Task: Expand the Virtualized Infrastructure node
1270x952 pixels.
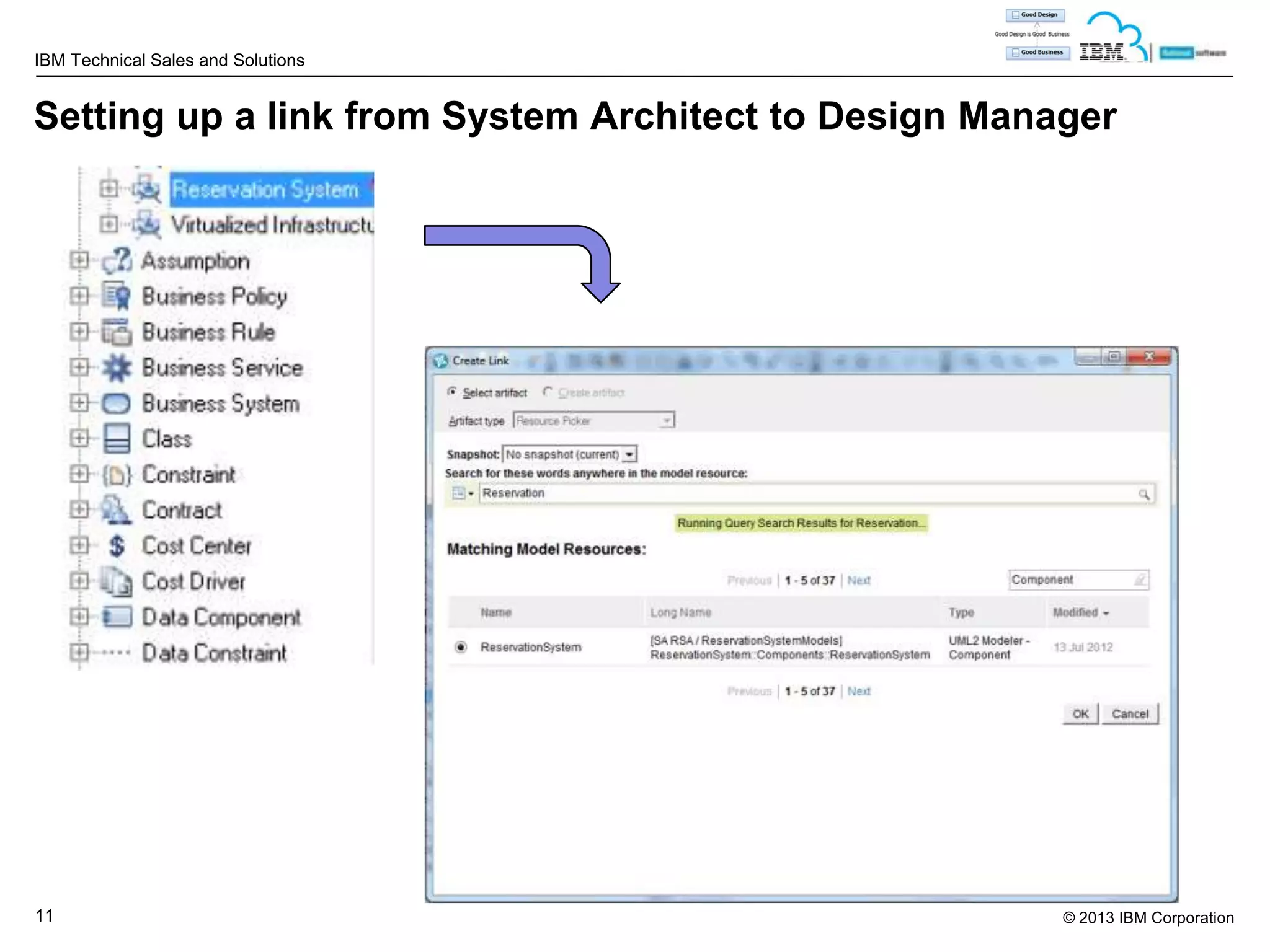Action: tap(109, 224)
